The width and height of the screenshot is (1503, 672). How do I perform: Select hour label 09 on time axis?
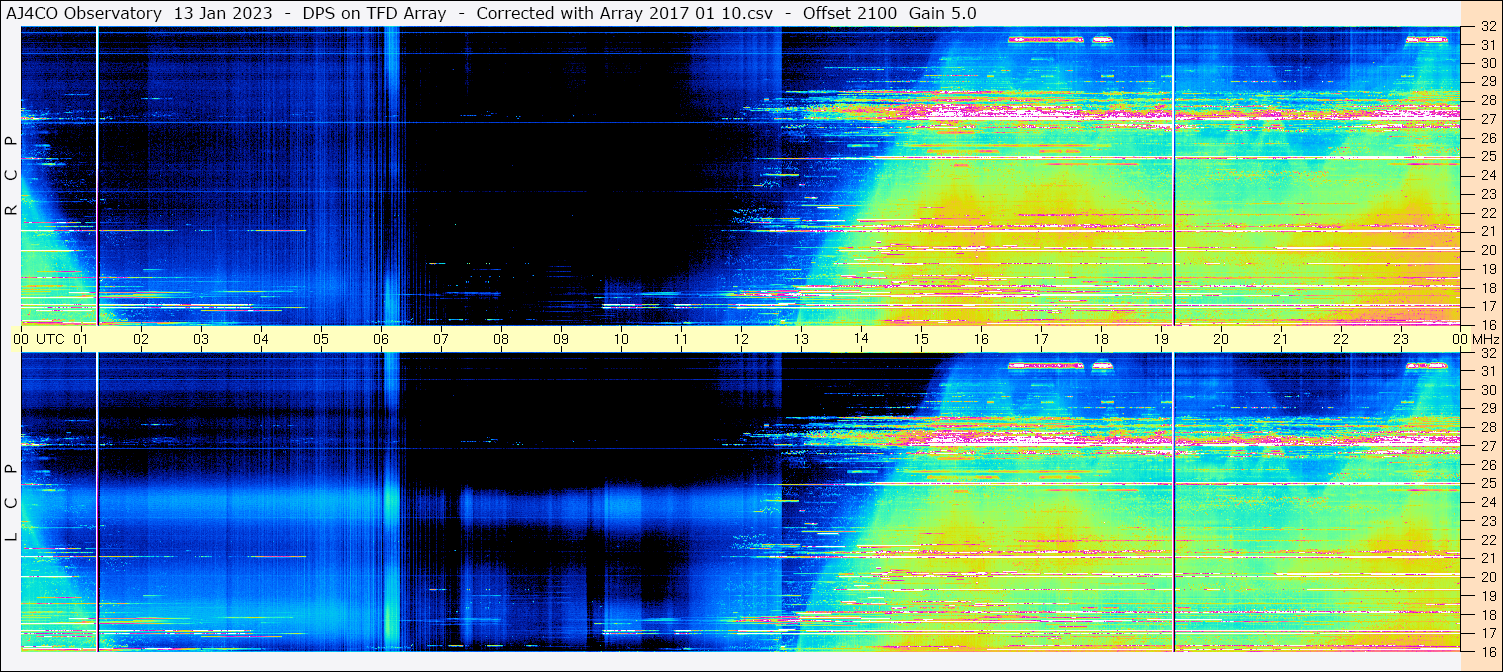[x=561, y=339]
